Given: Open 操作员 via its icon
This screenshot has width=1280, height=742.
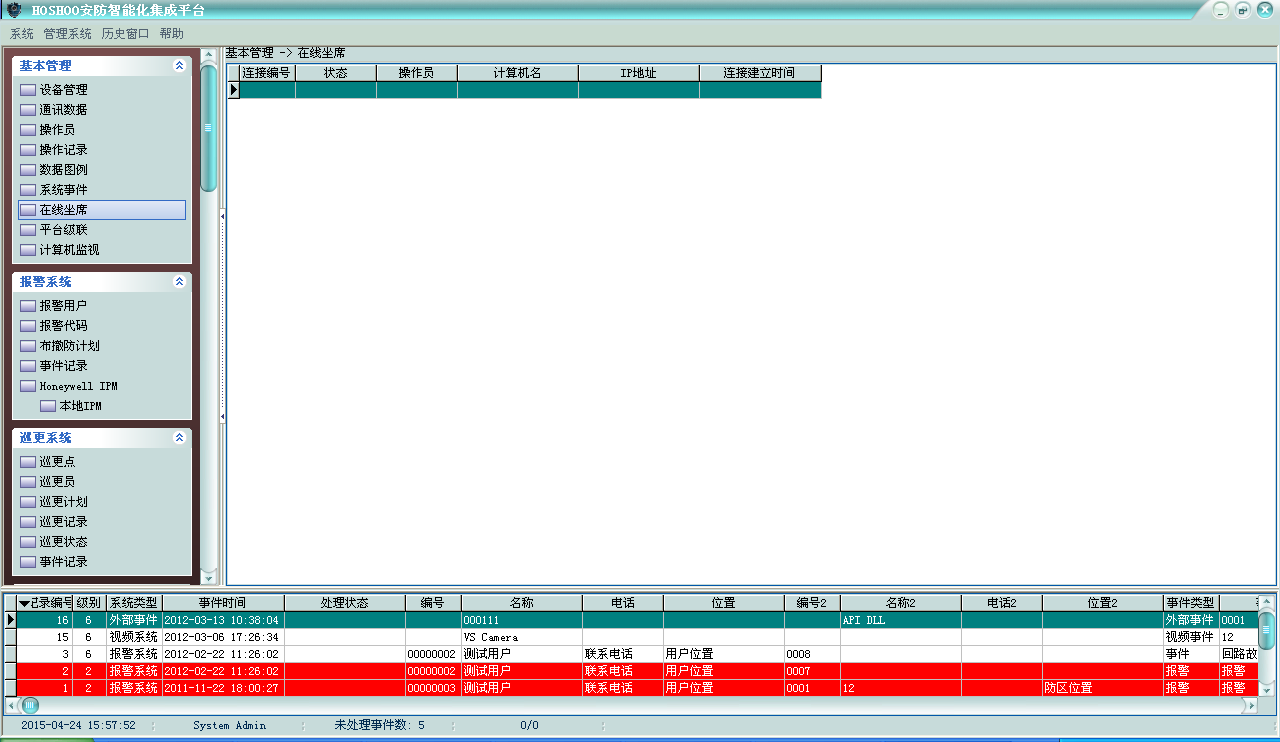Looking at the screenshot, I should [28, 130].
